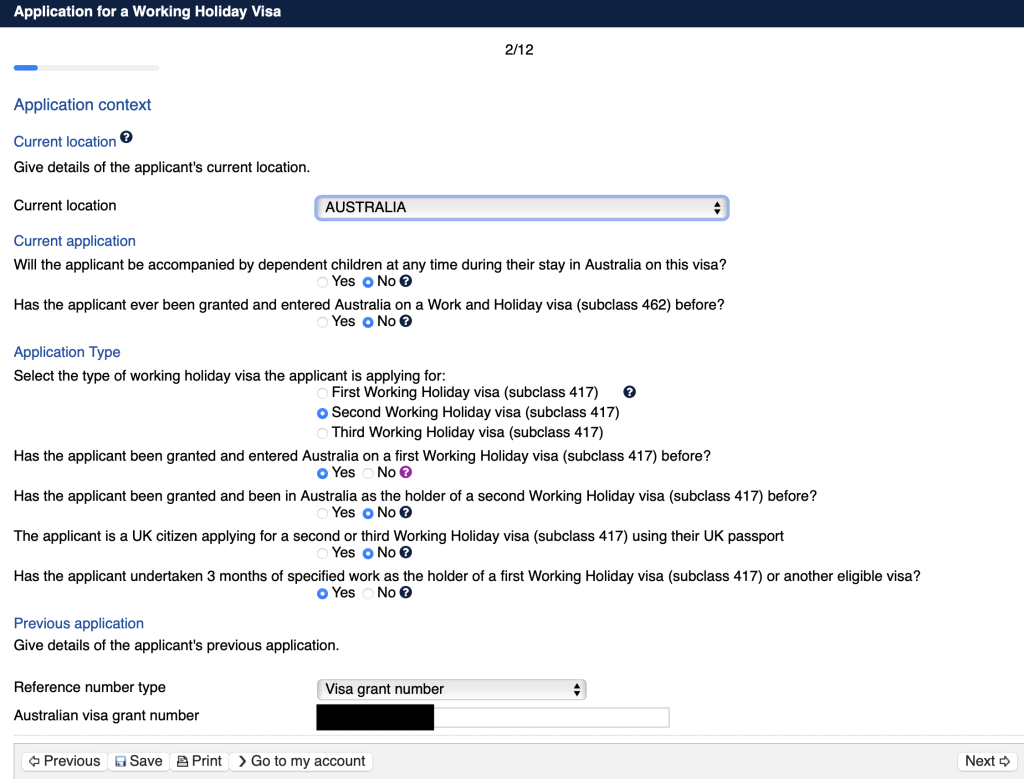Viewport: 1024px width, 779px height.
Task: Click help icon for second visa holder question
Action: (406, 512)
